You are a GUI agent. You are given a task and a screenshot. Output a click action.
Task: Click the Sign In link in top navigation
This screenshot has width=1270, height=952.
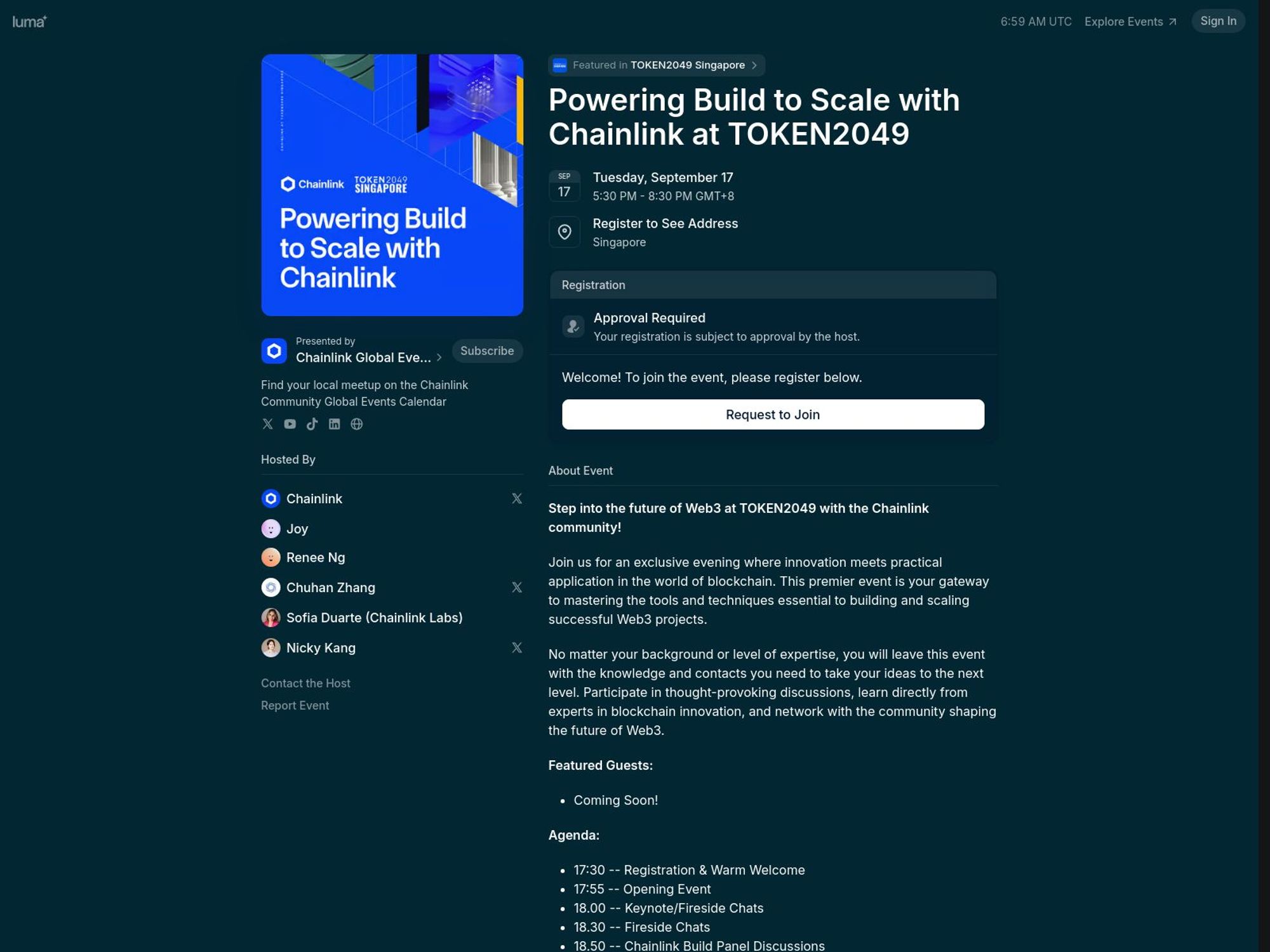click(x=1218, y=21)
